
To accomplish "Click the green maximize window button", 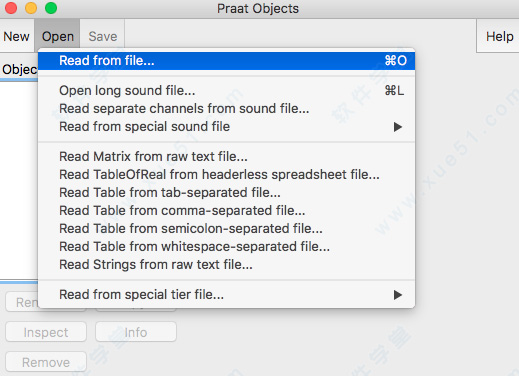I will [51, 8].
